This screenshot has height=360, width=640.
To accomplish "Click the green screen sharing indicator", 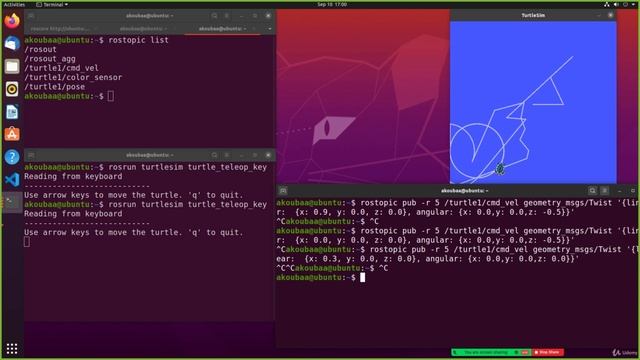I will 491,352.
